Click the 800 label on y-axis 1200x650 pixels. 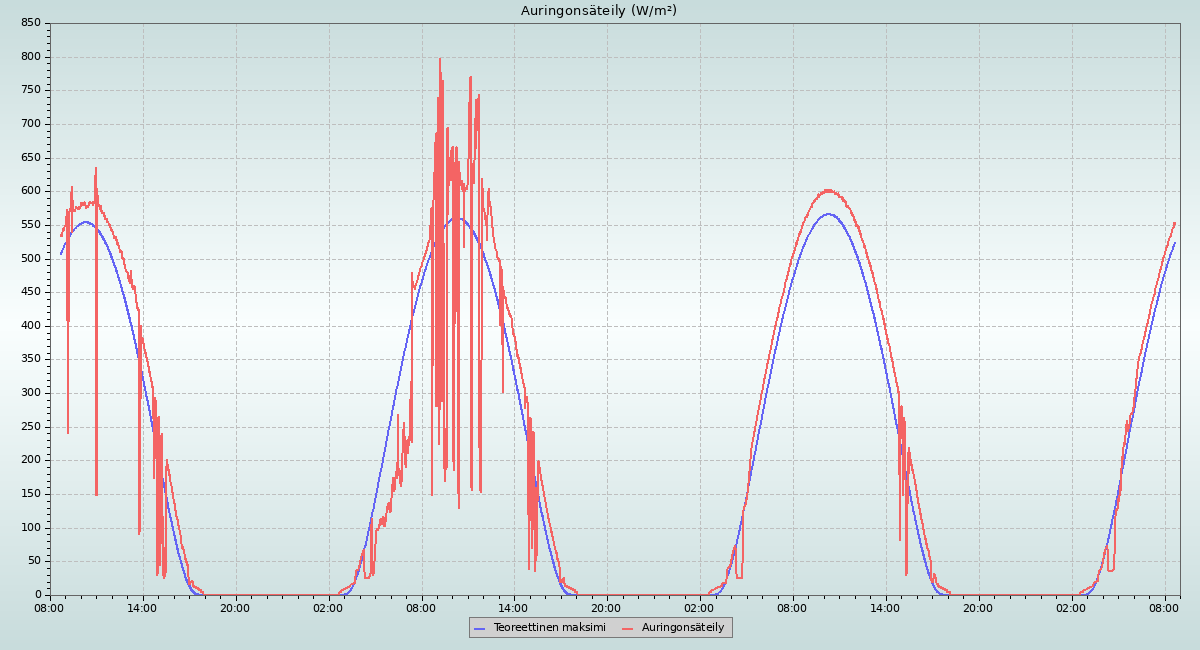31,57
